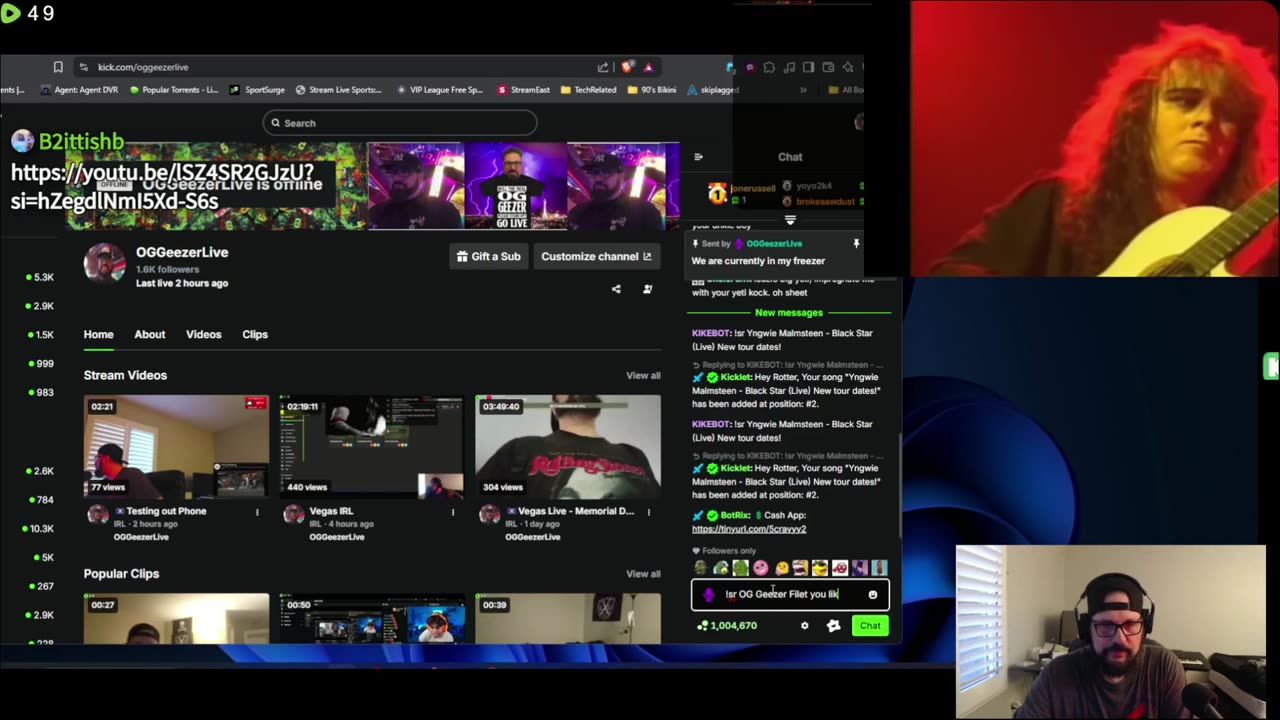Image resolution: width=1280 pixels, height=720 pixels.
Task: Open the Brave Wallet icon in toolbar
Action: click(828, 67)
